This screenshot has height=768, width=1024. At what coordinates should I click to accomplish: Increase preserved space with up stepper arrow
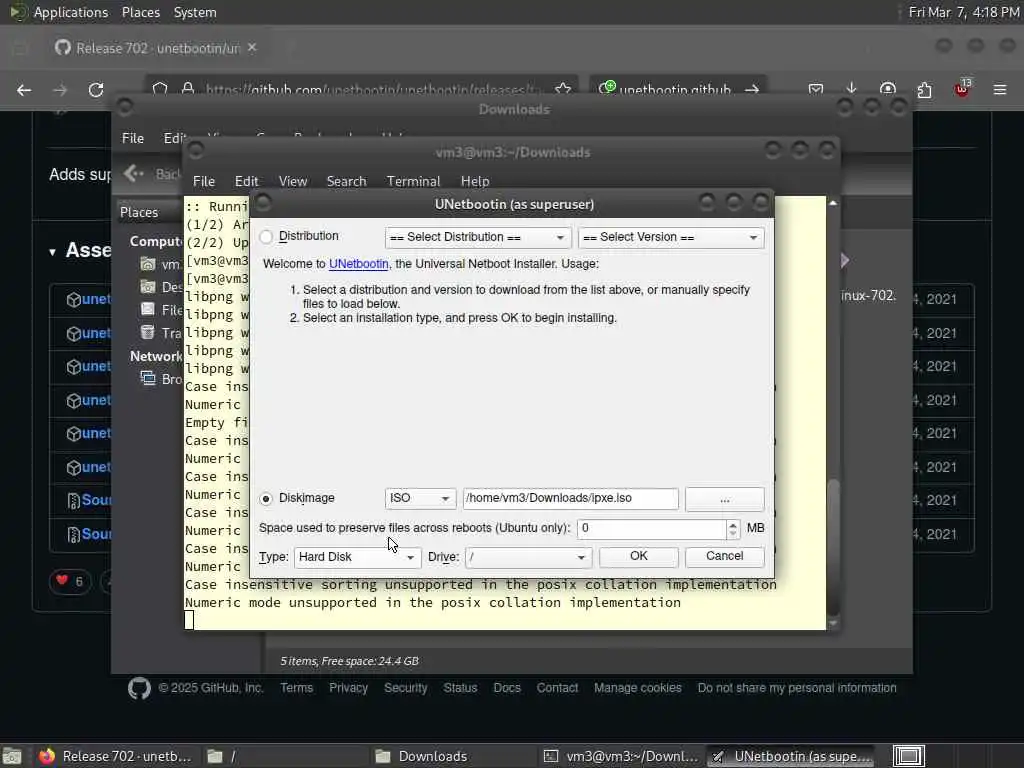(x=733, y=524)
